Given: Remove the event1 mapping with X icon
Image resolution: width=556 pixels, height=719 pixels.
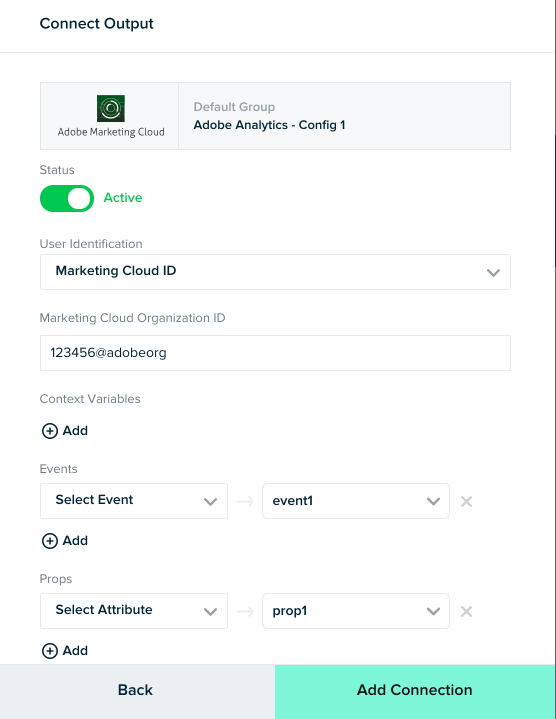Looking at the screenshot, I should point(467,501).
